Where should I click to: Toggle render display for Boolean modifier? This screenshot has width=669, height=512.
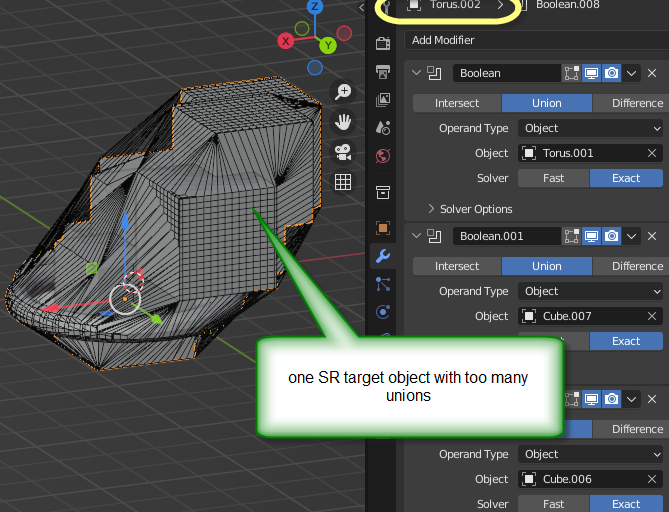point(611,73)
